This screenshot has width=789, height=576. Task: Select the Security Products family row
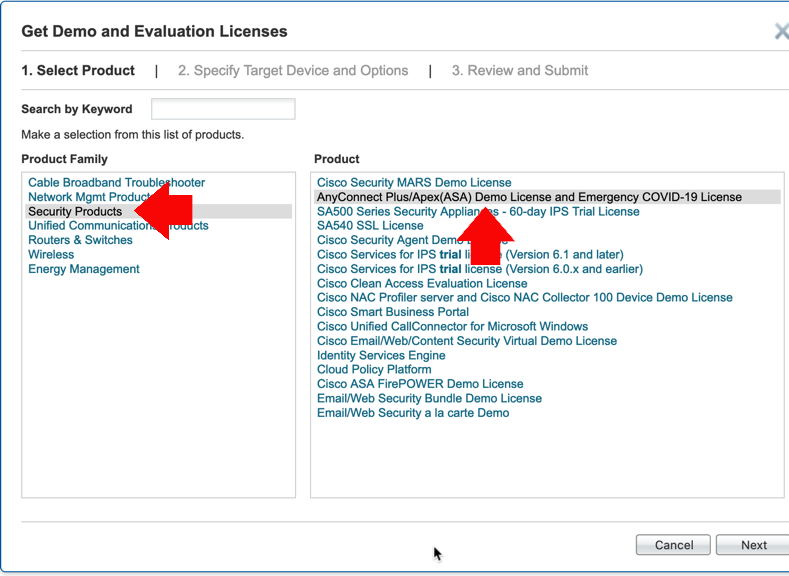click(x=159, y=211)
